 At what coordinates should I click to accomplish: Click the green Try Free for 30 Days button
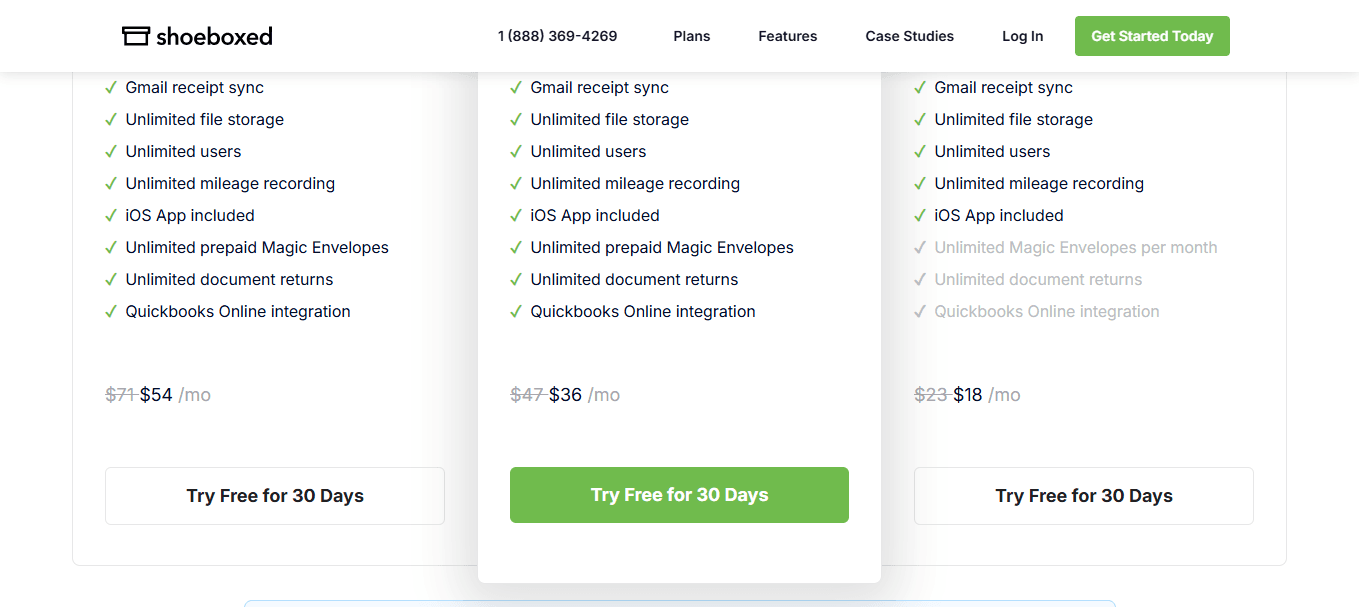pos(679,495)
